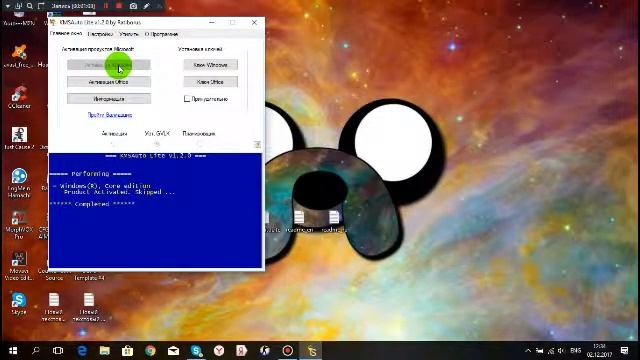Open the Action Center notifications
Screen dimensions: 640x360
point(624,351)
